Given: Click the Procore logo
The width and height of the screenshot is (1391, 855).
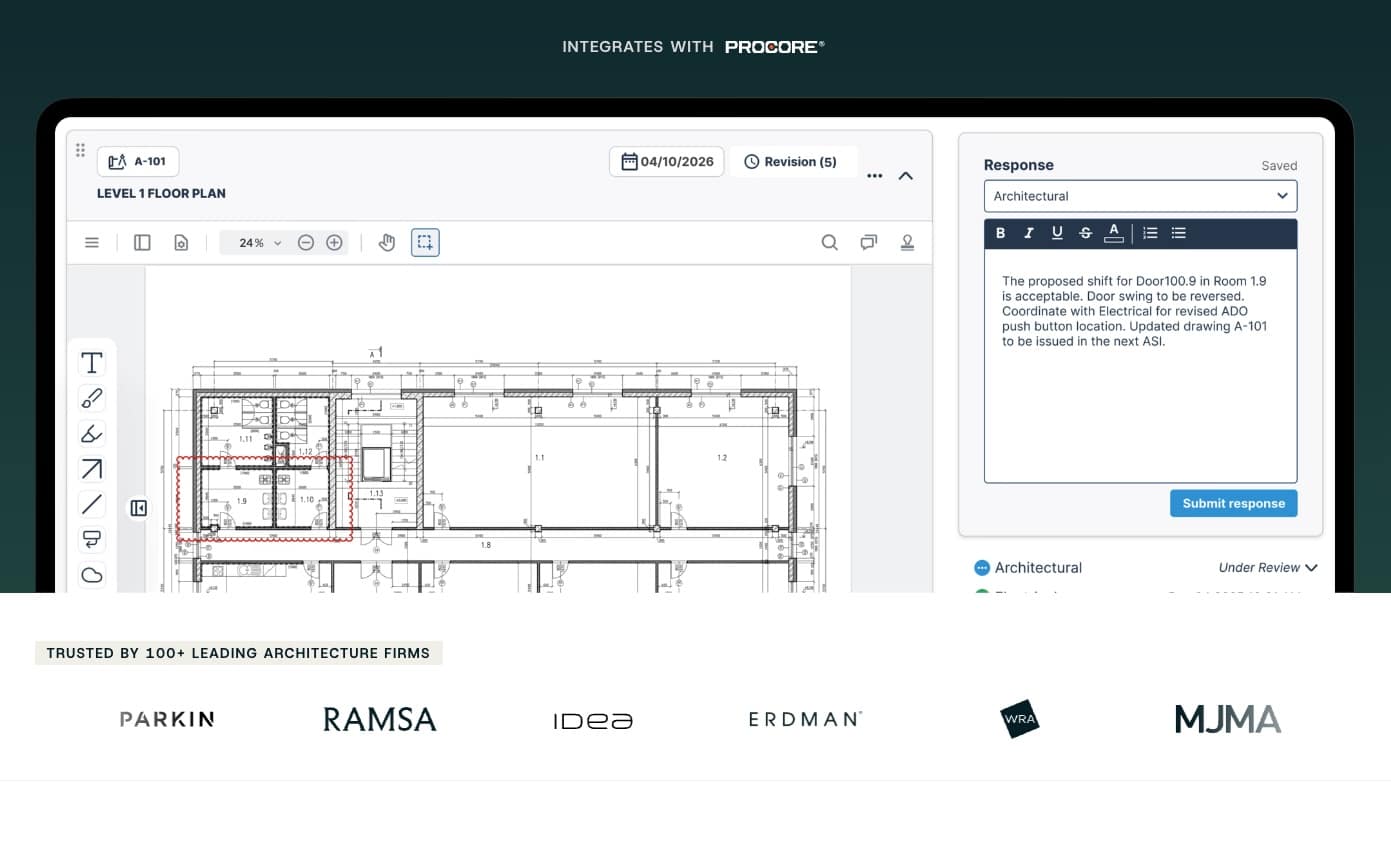Looking at the screenshot, I should pos(775,46).
